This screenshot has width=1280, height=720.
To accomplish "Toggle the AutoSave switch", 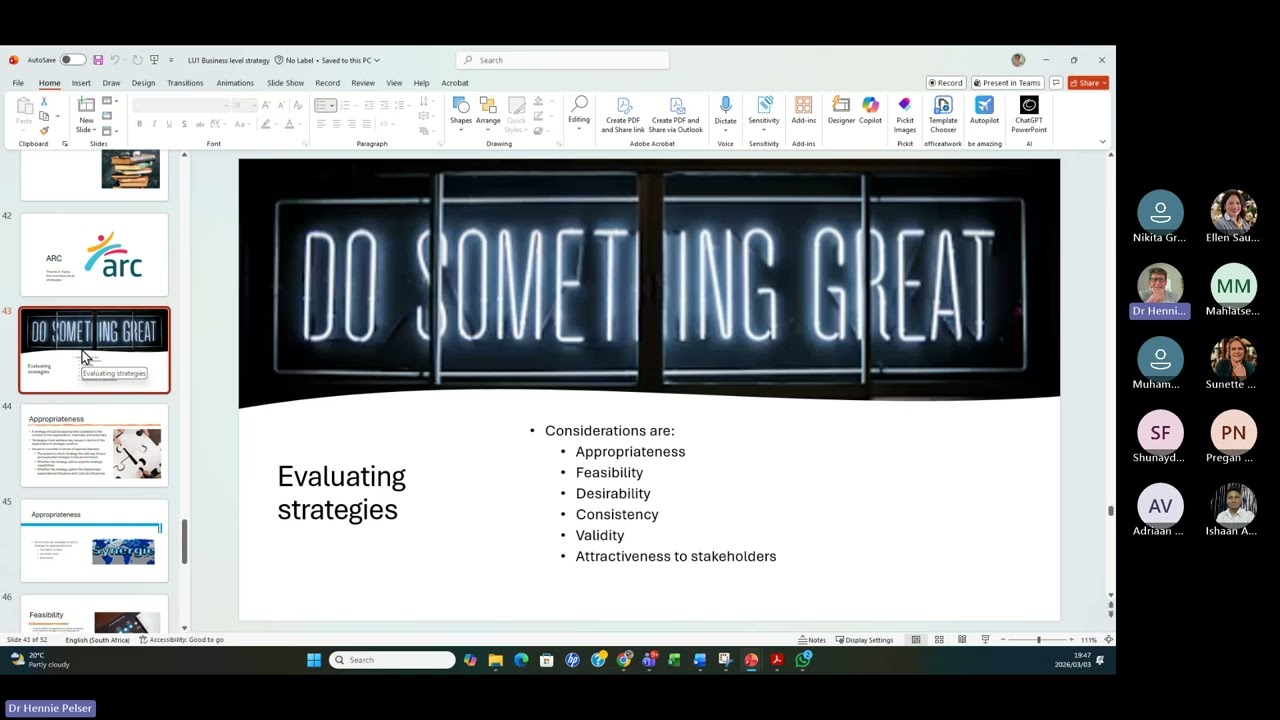I will (72, 60).
